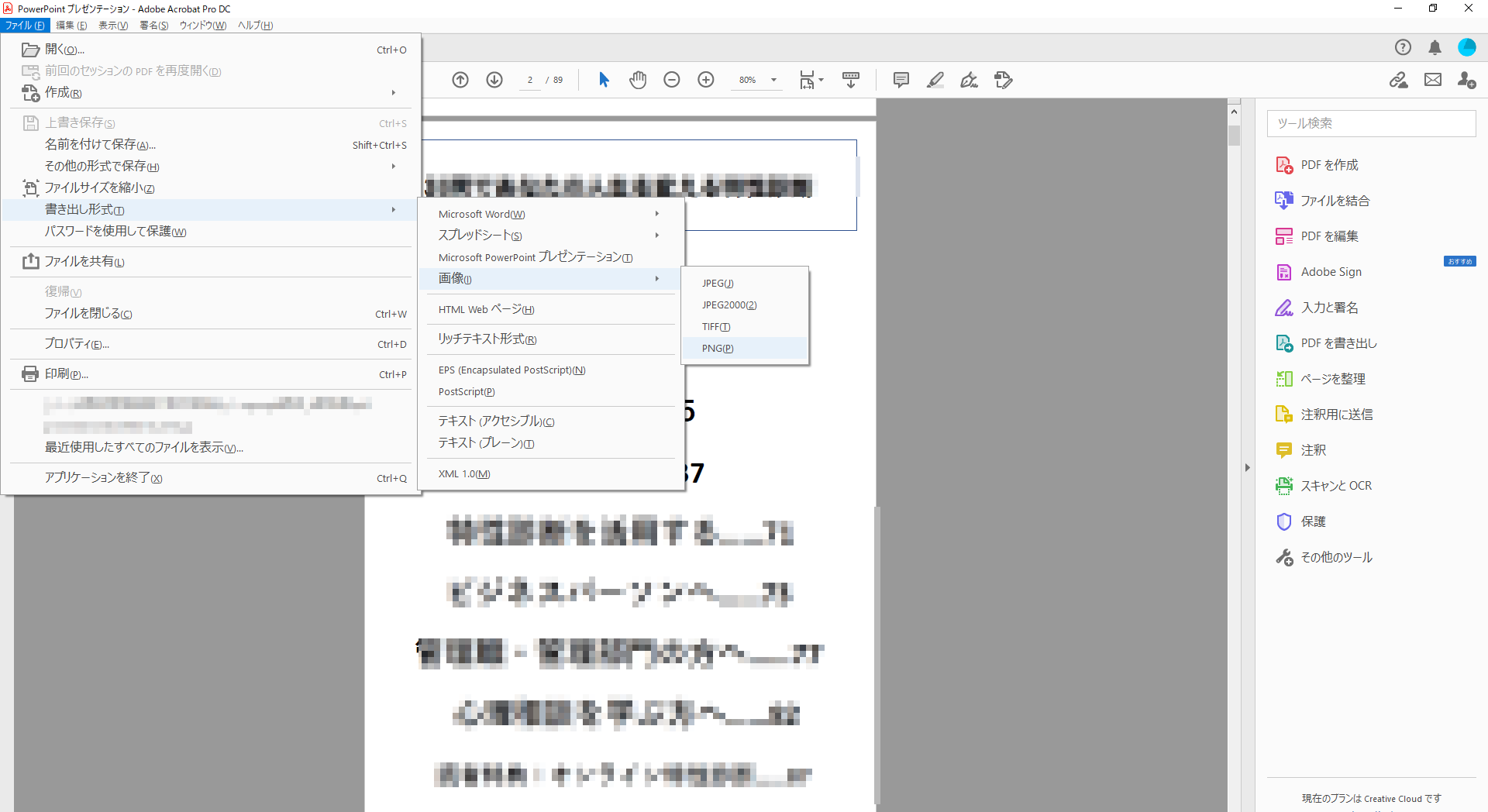Zoom in with plus icon

(706, 80)
